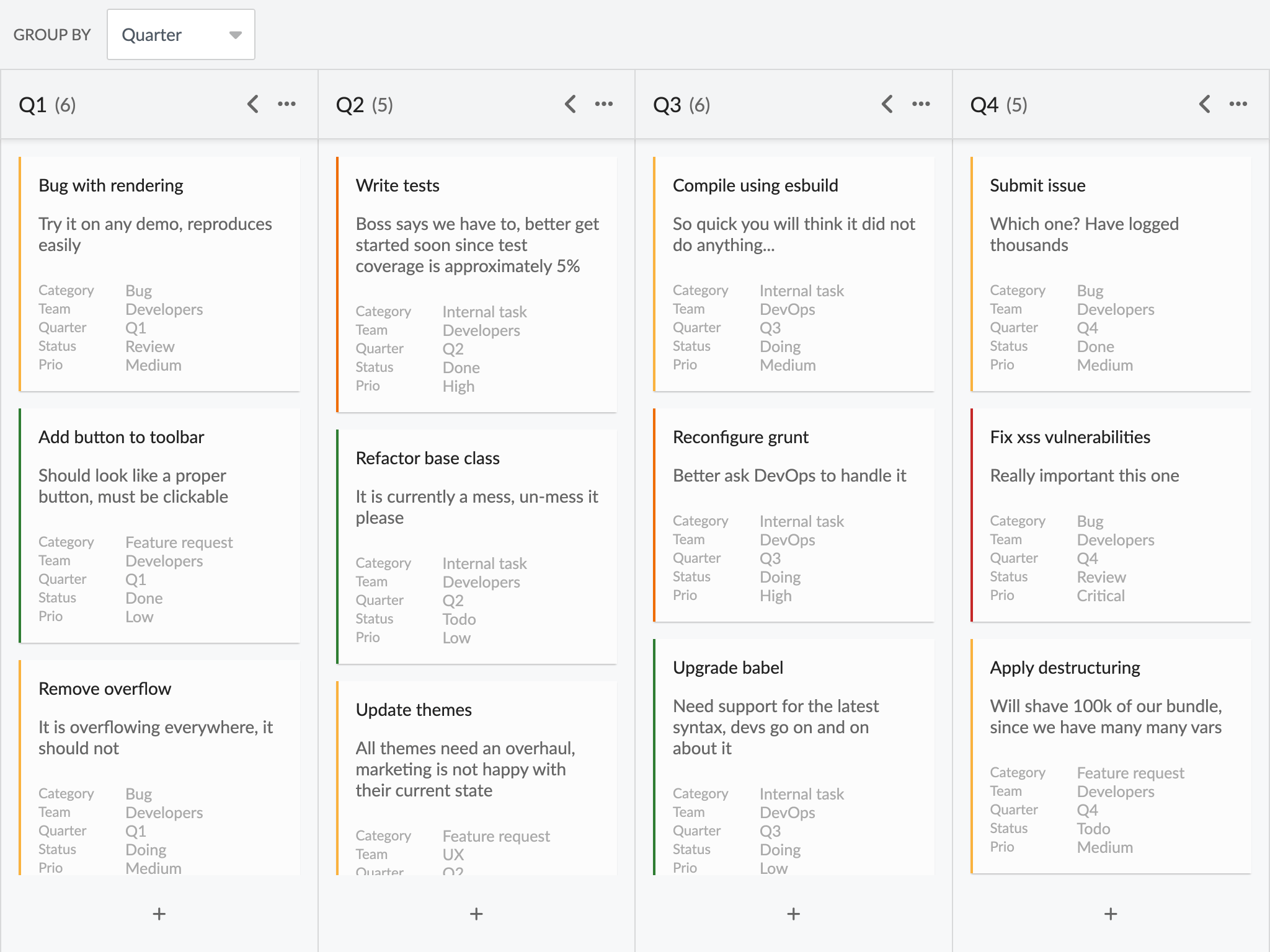This screenshot has height=952, width=1270.
Task: Add a new card to the Q1 column
Action: (x=159, y=914)
